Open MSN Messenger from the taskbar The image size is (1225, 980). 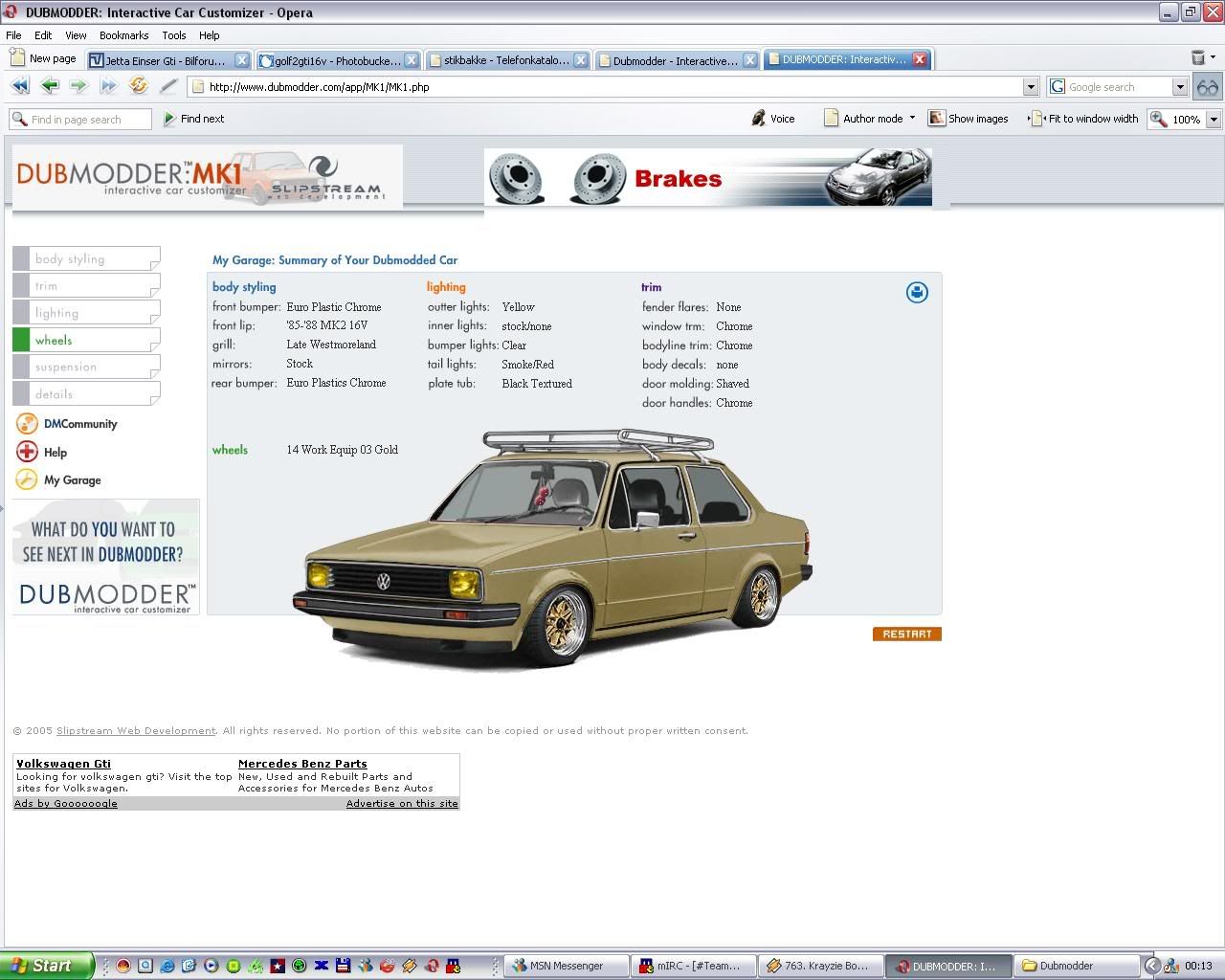[x=567, y=966]
